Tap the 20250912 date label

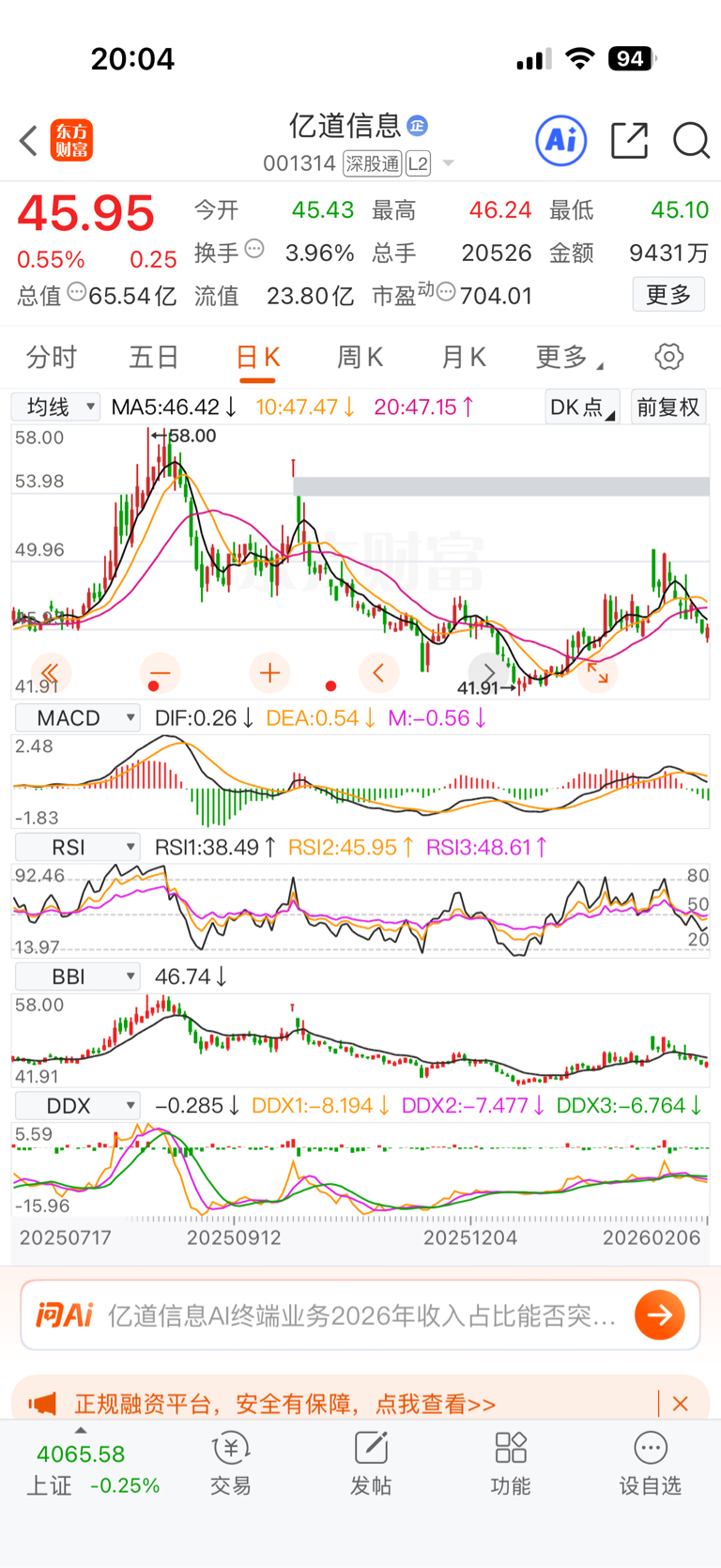tap(234, 1237)
